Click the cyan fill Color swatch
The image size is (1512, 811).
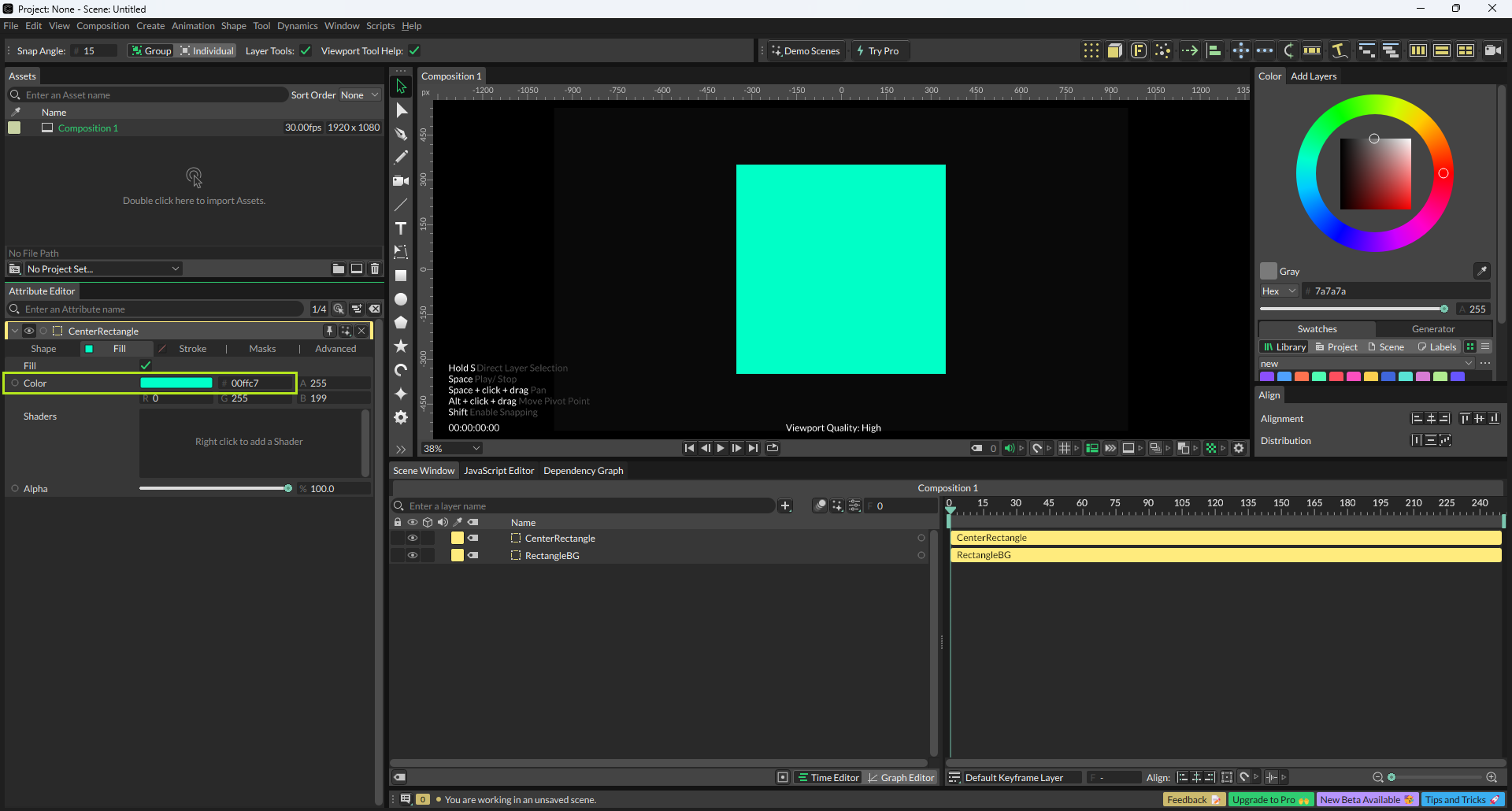click(176, 383)
